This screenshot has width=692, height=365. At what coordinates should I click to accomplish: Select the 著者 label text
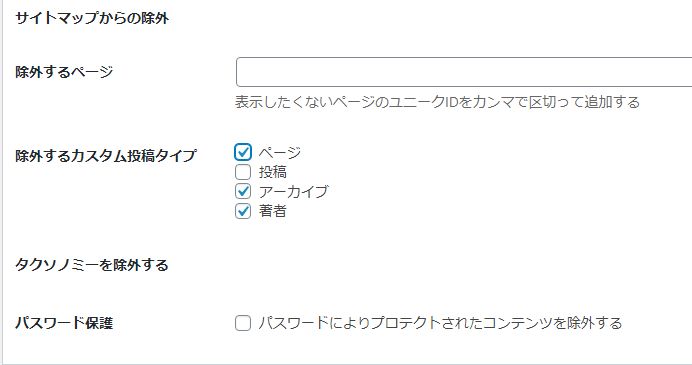[x=272, y=211]
